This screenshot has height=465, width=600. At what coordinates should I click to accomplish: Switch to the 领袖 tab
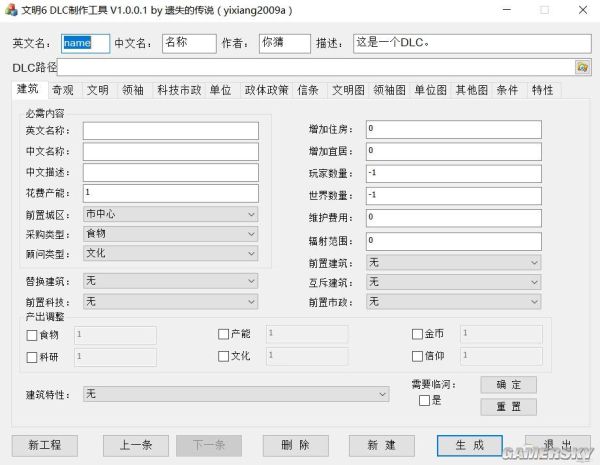coord(133,90)
